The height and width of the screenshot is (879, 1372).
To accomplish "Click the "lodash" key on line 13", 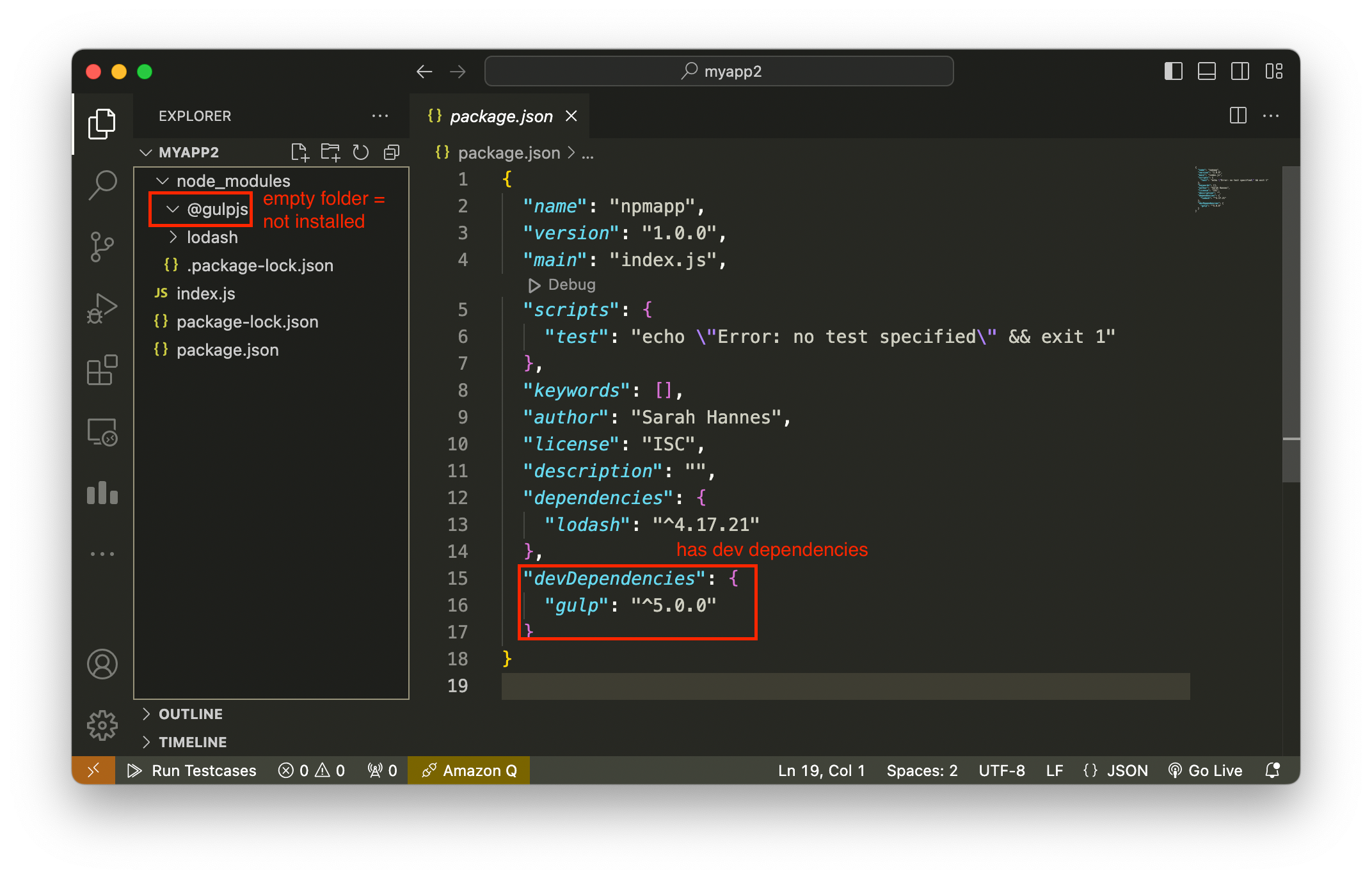I will [x=587, y=525].
